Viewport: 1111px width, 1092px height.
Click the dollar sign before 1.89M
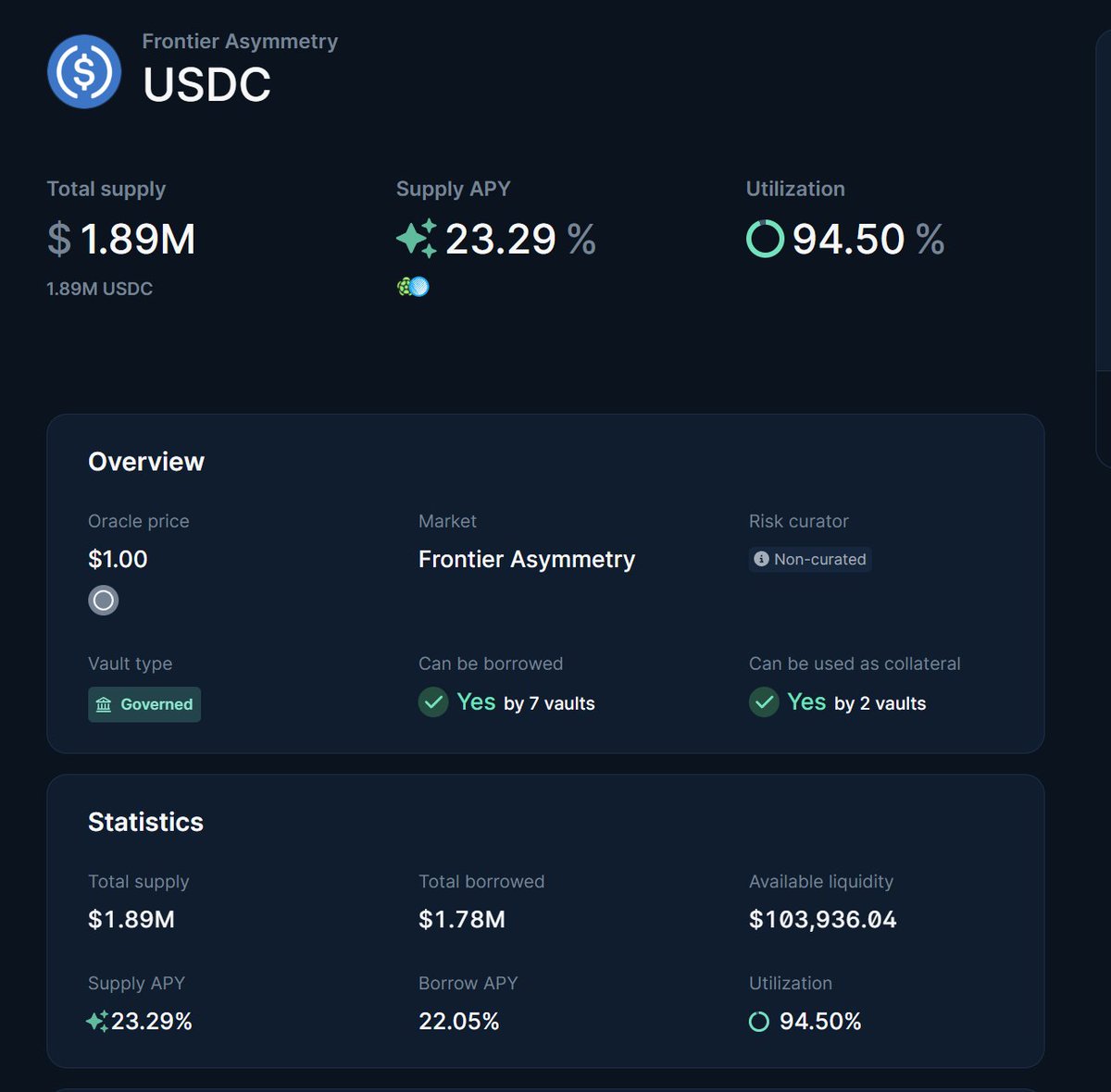(58, 239)
